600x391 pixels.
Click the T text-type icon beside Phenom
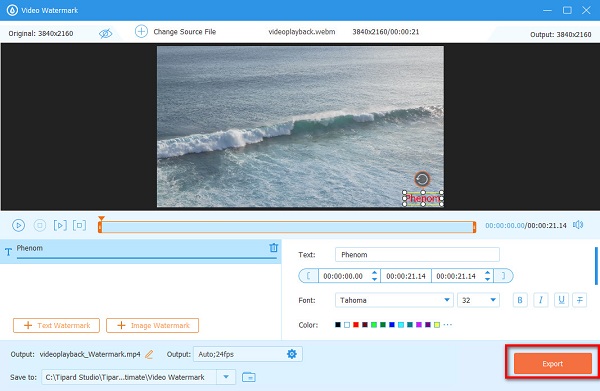(x=8, y=252)
